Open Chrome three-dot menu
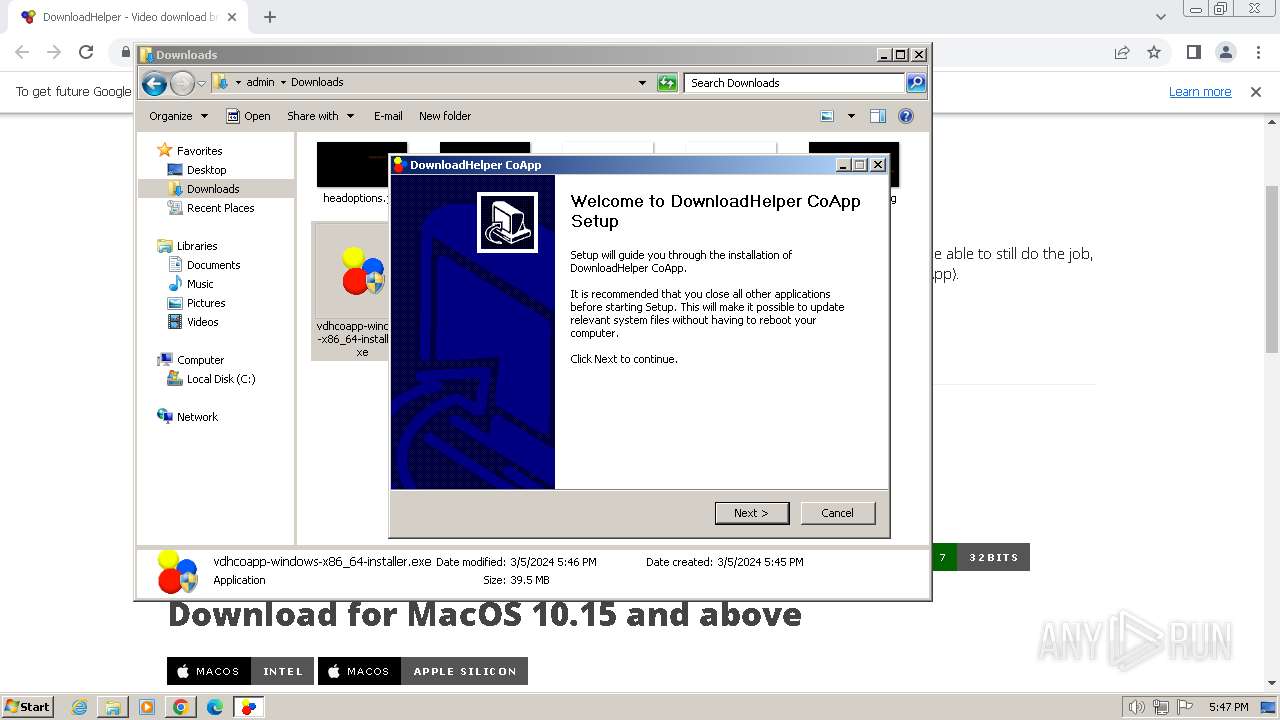The height and width of the screenshot is (720, 1280). 1257,52
